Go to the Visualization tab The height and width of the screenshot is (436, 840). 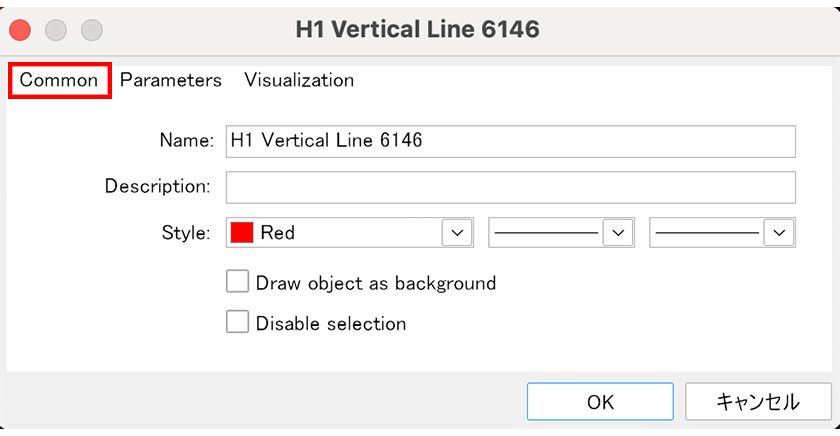[299, 80]
